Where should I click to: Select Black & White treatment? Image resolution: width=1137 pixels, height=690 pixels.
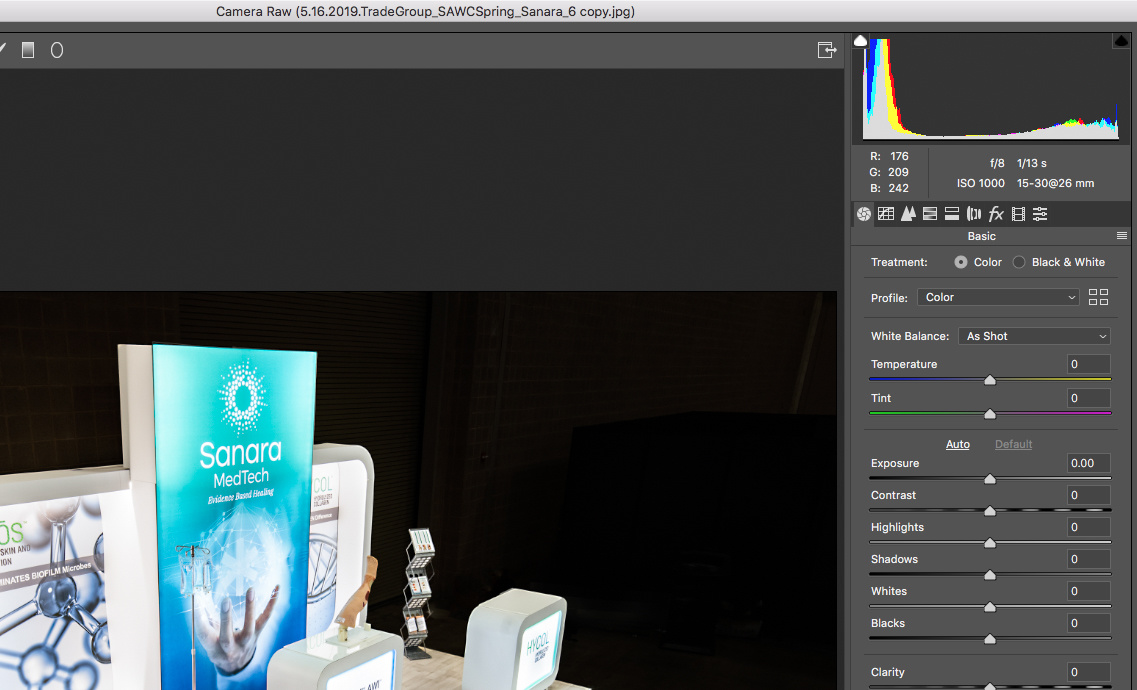point(1019,262)
